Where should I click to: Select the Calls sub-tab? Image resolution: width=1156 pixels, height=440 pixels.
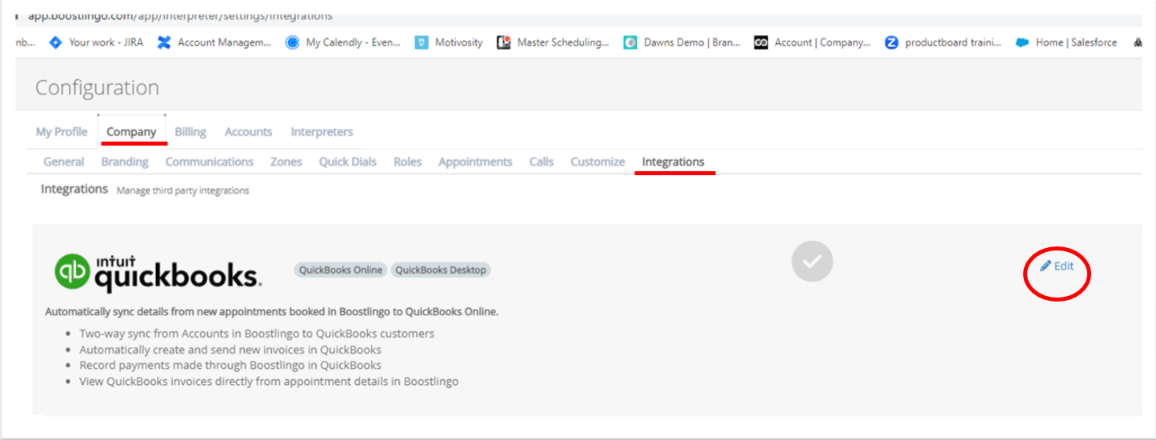tap(541, 161)
